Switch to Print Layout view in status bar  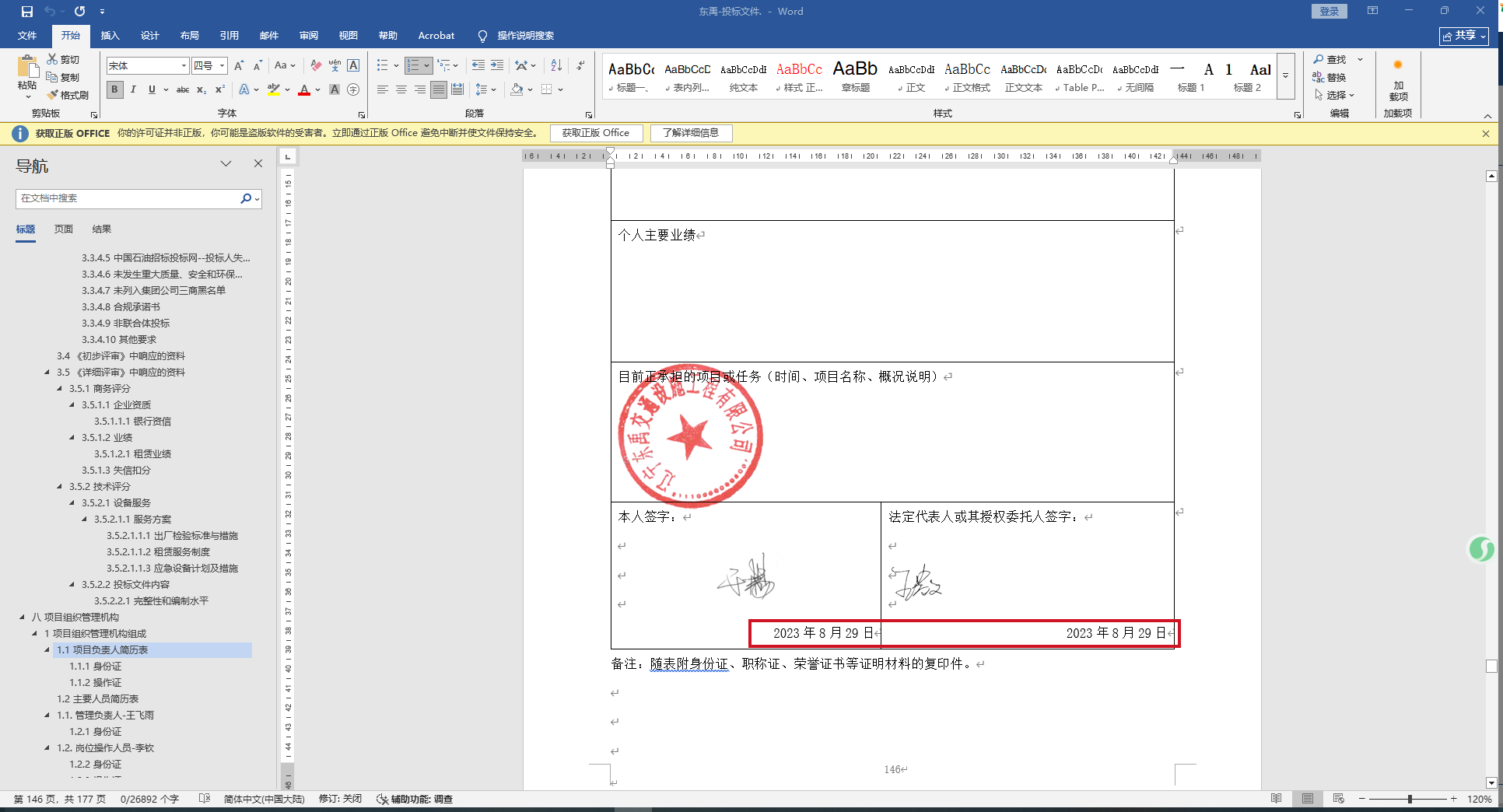tap(1308, 799)
